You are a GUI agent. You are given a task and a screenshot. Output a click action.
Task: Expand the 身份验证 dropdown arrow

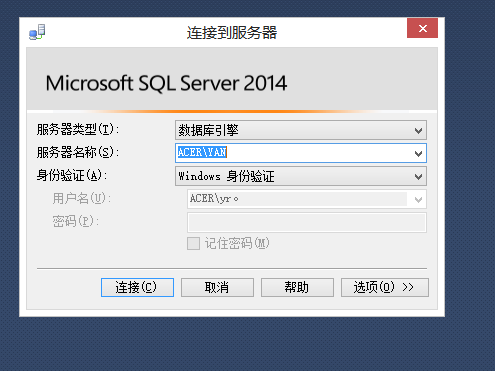coord(418,176)
